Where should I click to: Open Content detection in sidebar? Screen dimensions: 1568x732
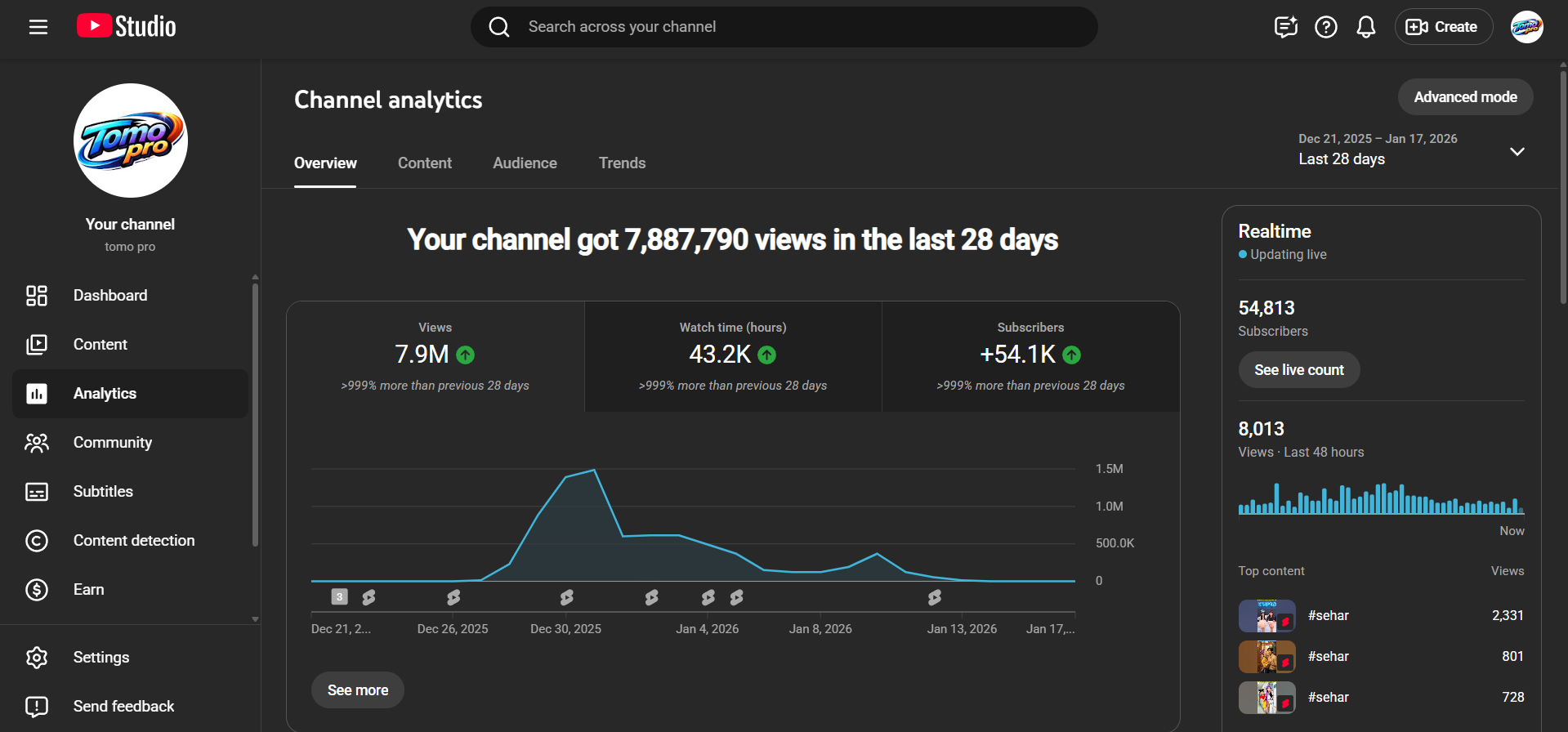(x=133, y=541)
